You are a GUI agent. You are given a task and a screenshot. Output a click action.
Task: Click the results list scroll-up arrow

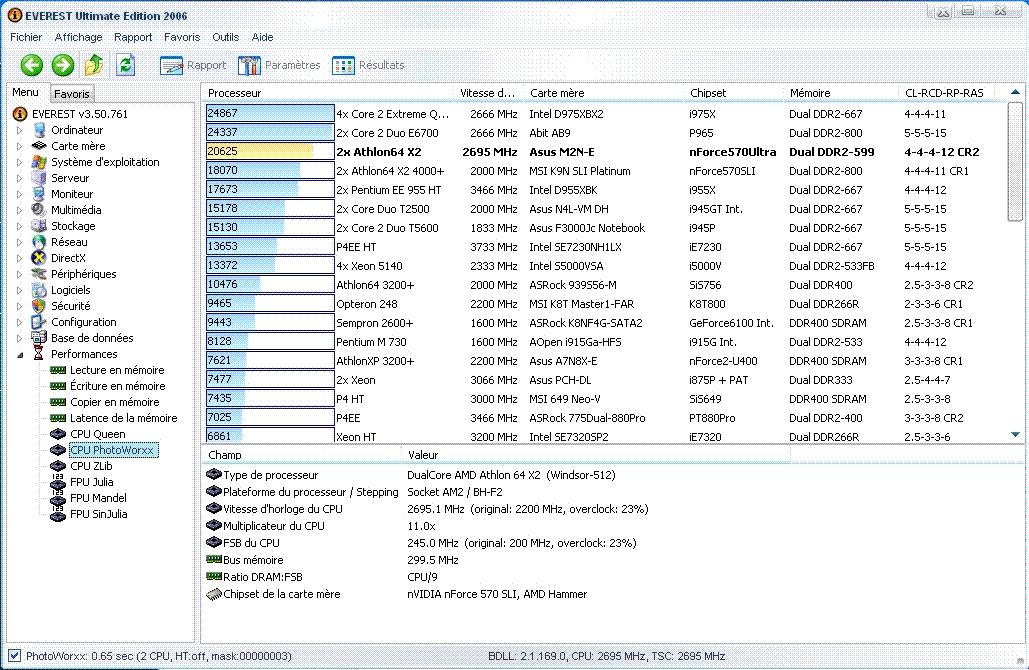point(1015,93)
